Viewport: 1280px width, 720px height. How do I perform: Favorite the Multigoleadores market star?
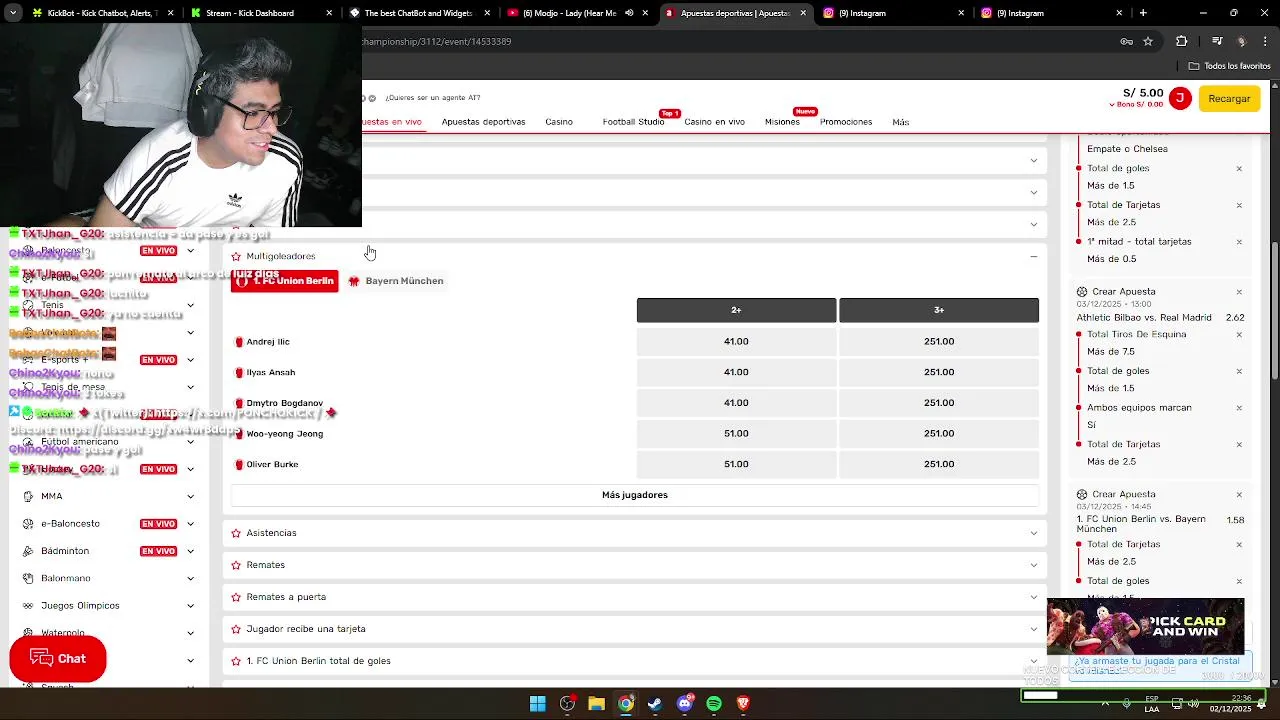[236, 256]
